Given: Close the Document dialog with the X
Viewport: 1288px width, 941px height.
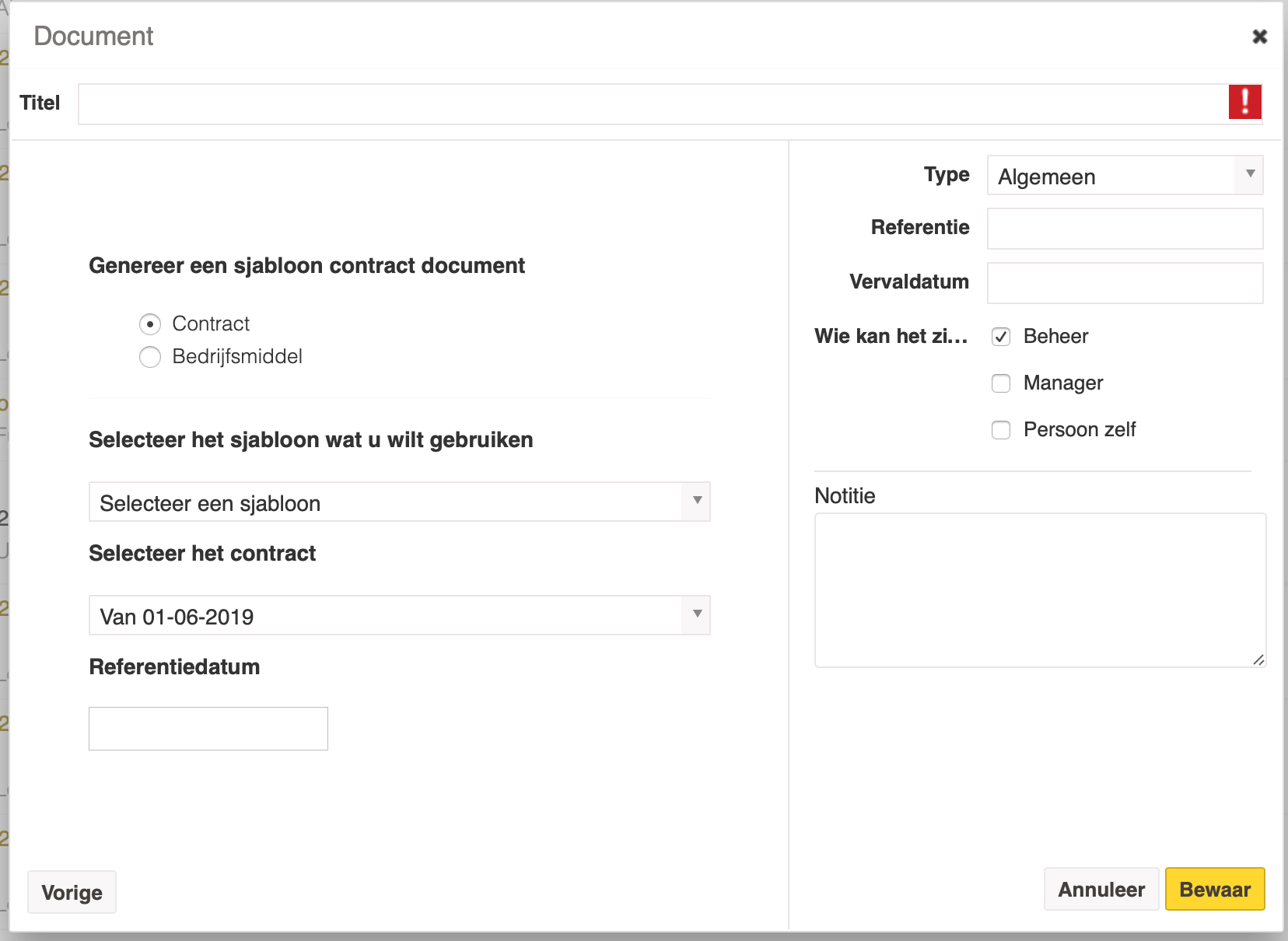Looking at the screenshot, I should 1259,37.
